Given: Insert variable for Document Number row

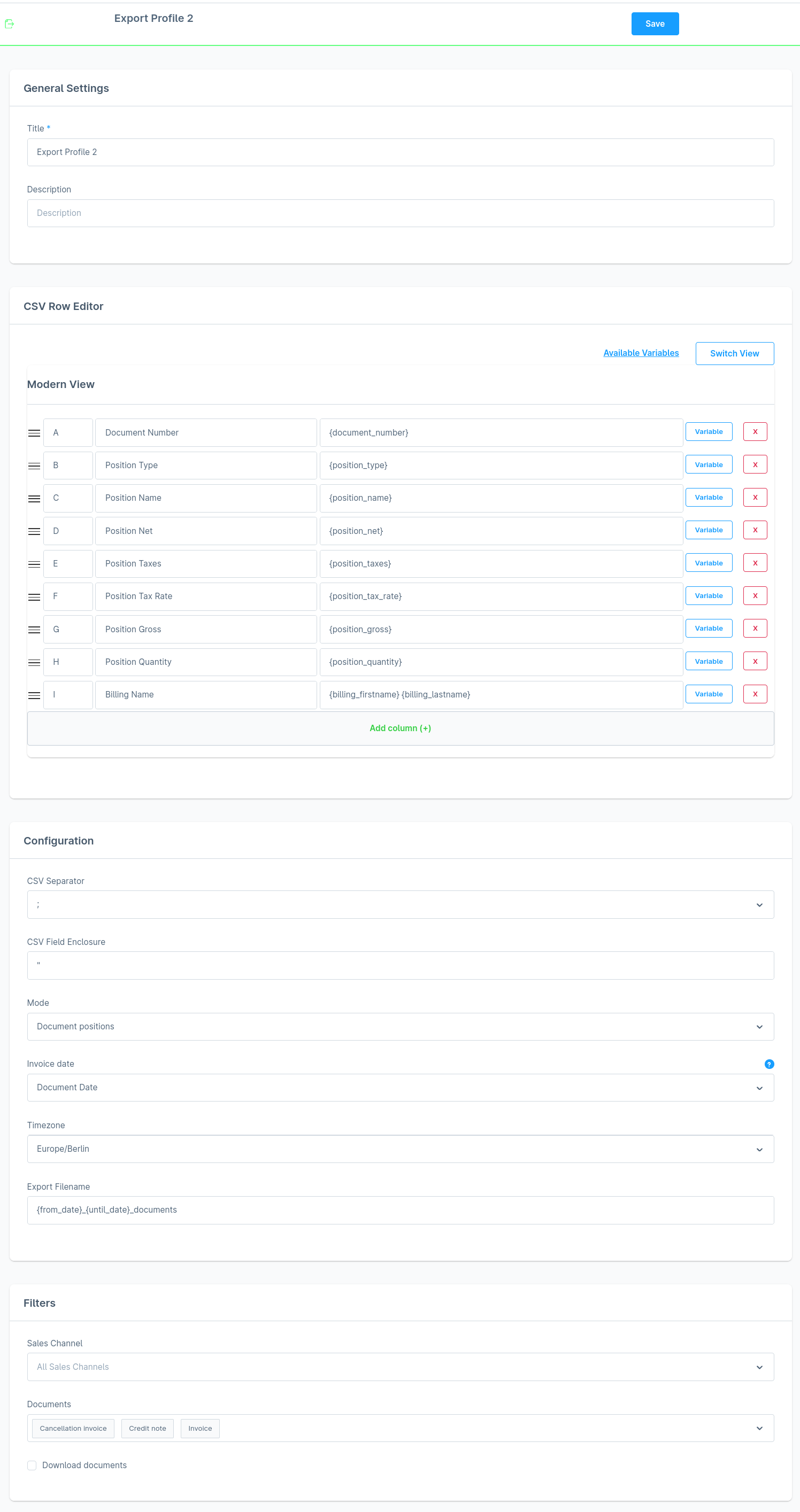Looking at the screenshot, I should tap(709, 432).
